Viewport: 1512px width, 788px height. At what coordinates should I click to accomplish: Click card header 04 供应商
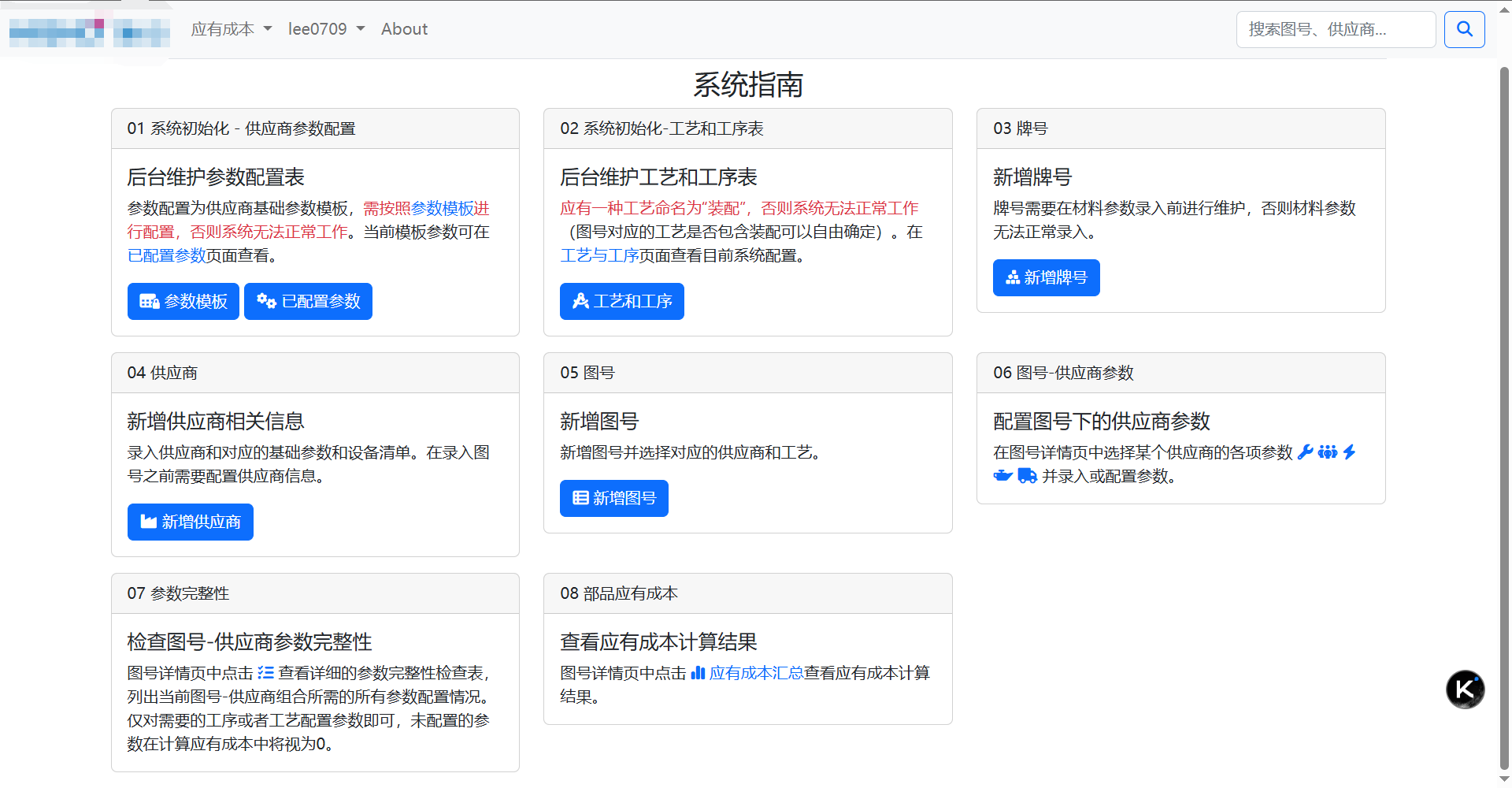tap(315, 373)
